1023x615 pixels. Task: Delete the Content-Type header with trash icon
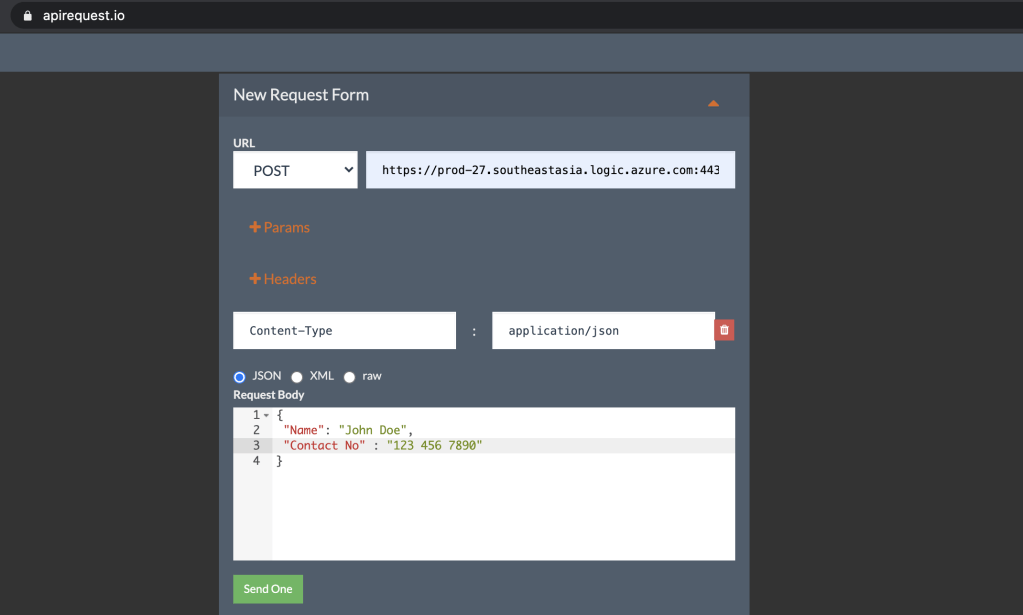[724, 330]
